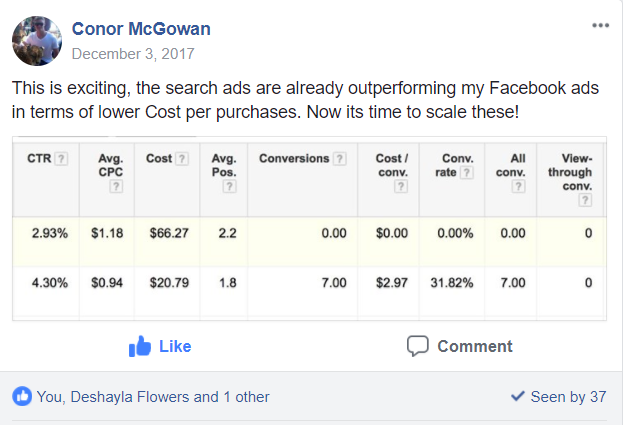Click the help icon next to CTR

click(x=62, y=159)
